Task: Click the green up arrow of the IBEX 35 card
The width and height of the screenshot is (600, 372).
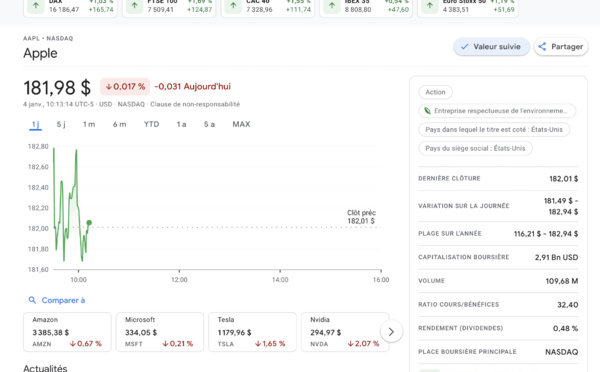Action: [332, 6]
